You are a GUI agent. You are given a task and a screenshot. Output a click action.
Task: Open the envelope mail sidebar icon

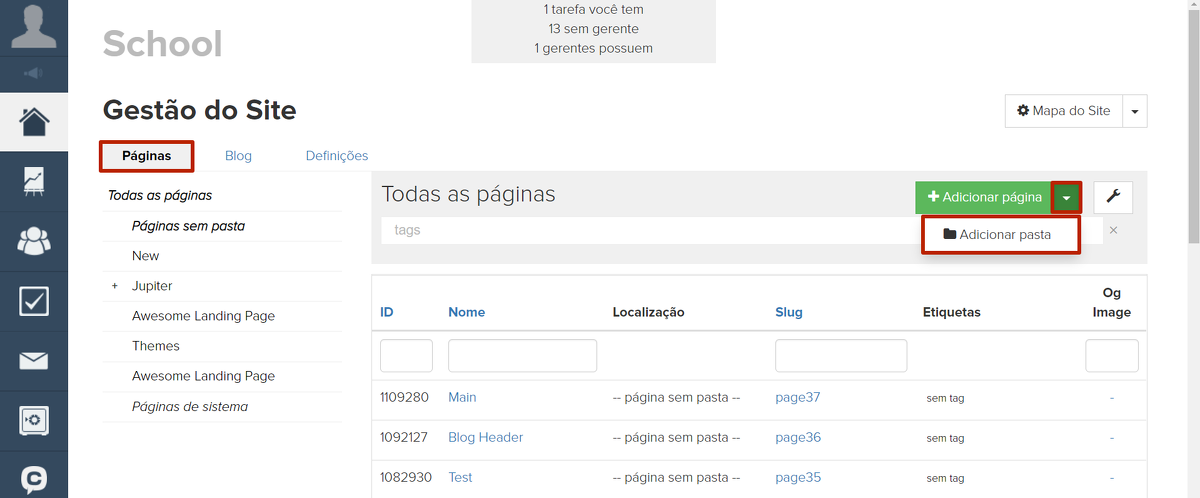point(34,361)
